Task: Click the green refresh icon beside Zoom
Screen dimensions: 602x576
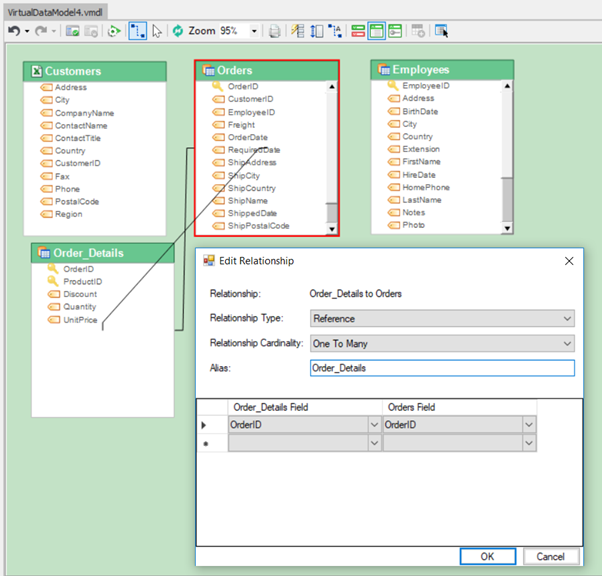Action: coord(177,31)
